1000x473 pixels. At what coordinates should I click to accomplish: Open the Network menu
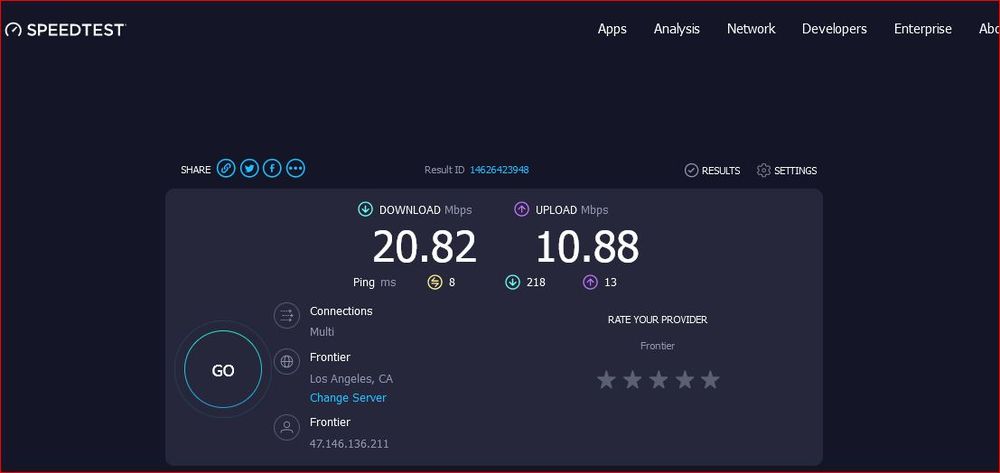pos(751,29)
